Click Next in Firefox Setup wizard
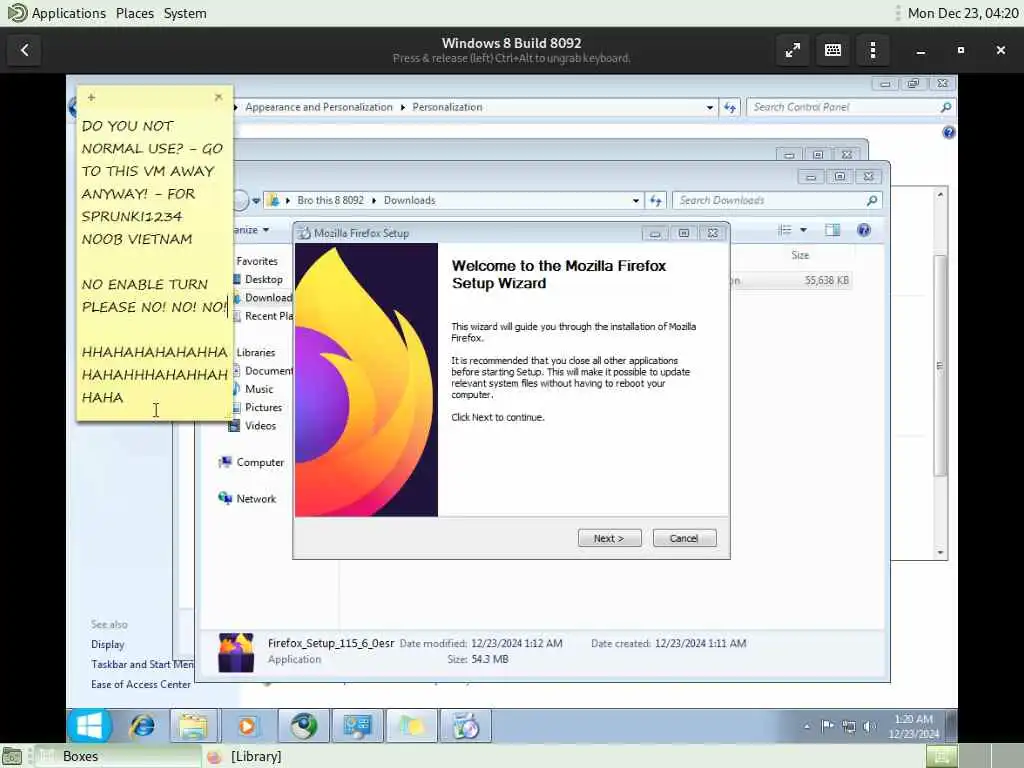Viewport: 1024px width, 768px height. (609, 538)
